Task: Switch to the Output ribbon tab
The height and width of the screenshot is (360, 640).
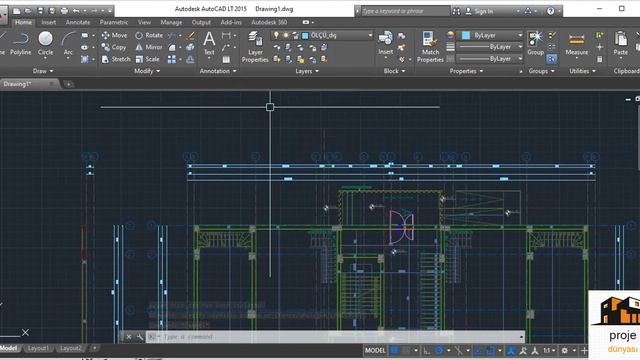Action: pyautogui.click(x=201, y=22)
